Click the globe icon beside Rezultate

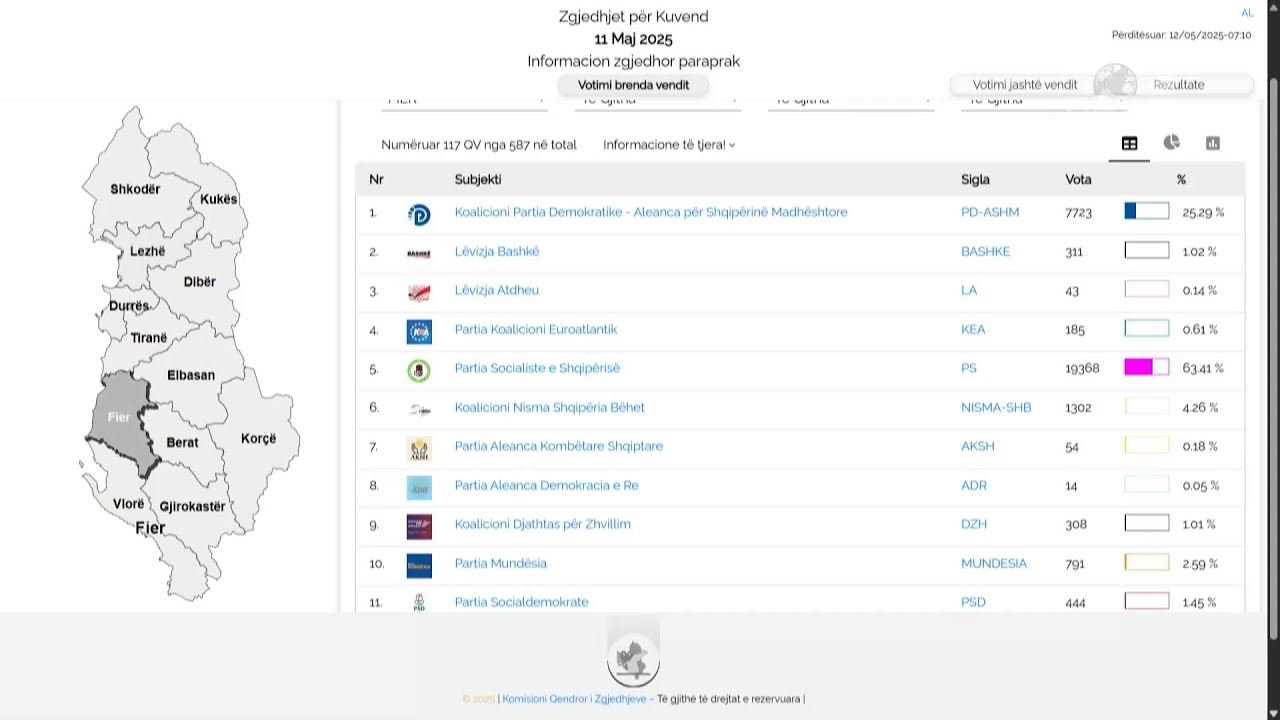(1115, 83)
